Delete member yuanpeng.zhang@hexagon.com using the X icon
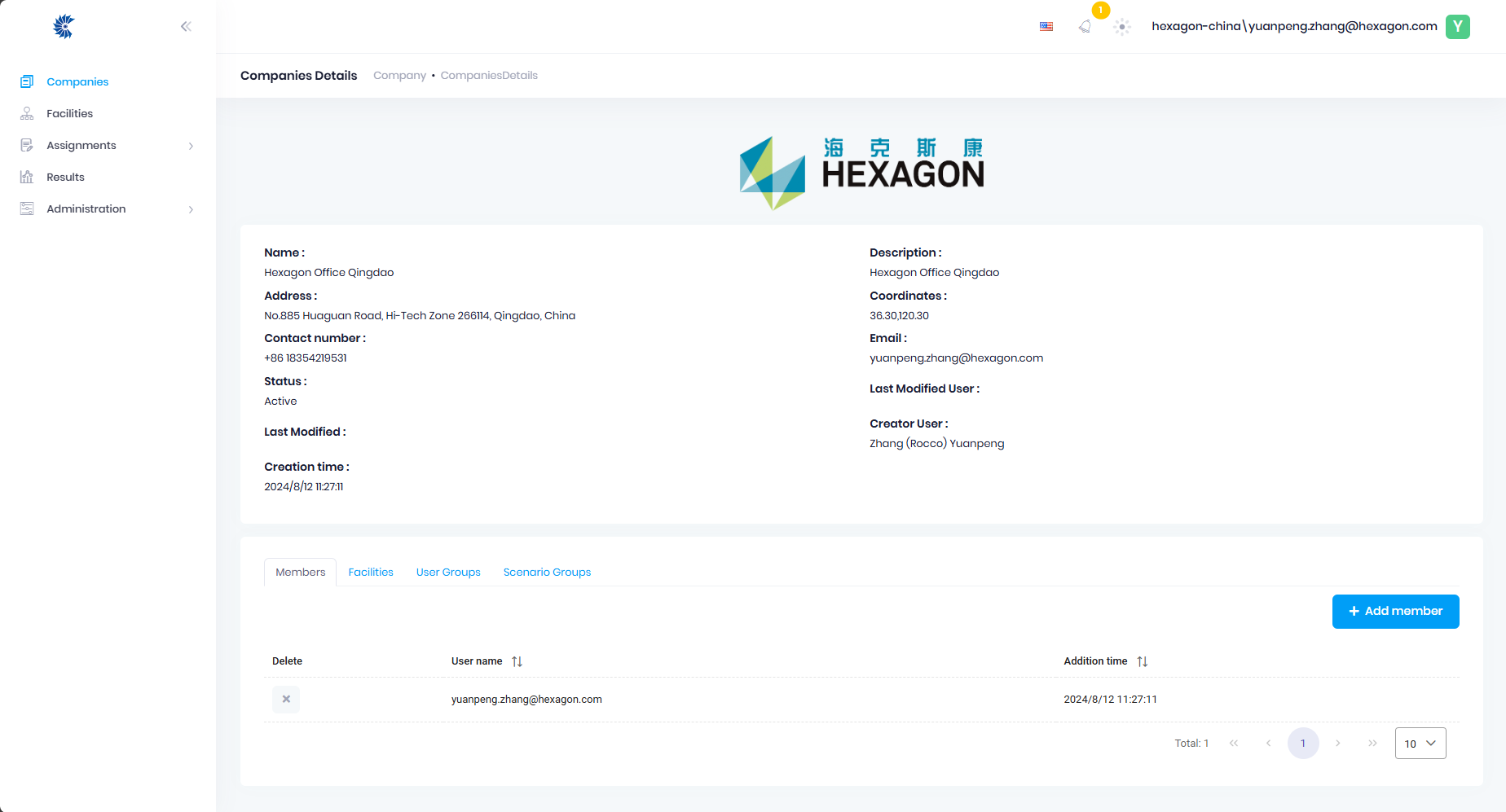Screen dimensions: 1506x812 point(286,700)
